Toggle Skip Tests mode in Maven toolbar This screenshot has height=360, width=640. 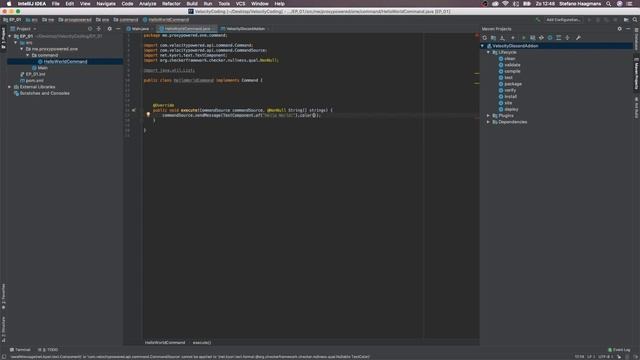coord(550,38)
